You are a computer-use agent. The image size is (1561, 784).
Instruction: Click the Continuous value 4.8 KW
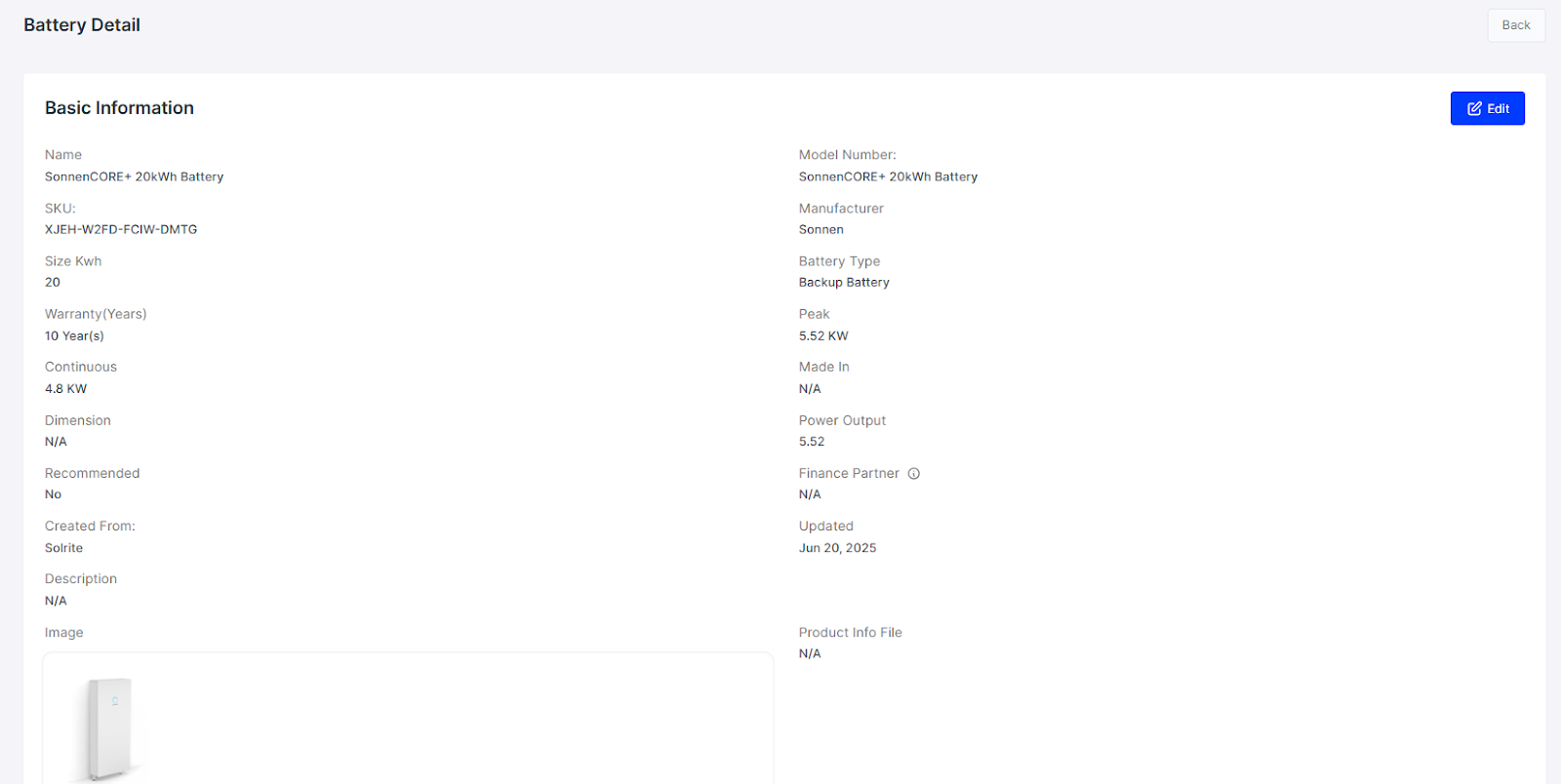point(65,389)
